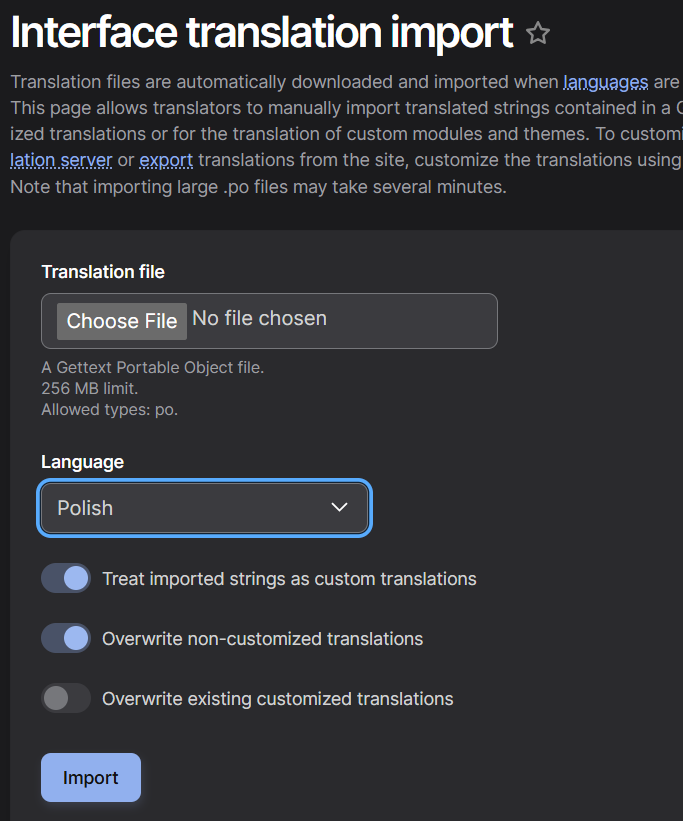Click the export translations link
Image resolution: width=683 pixels, height=821 pixels.
[x=166, y=160]
